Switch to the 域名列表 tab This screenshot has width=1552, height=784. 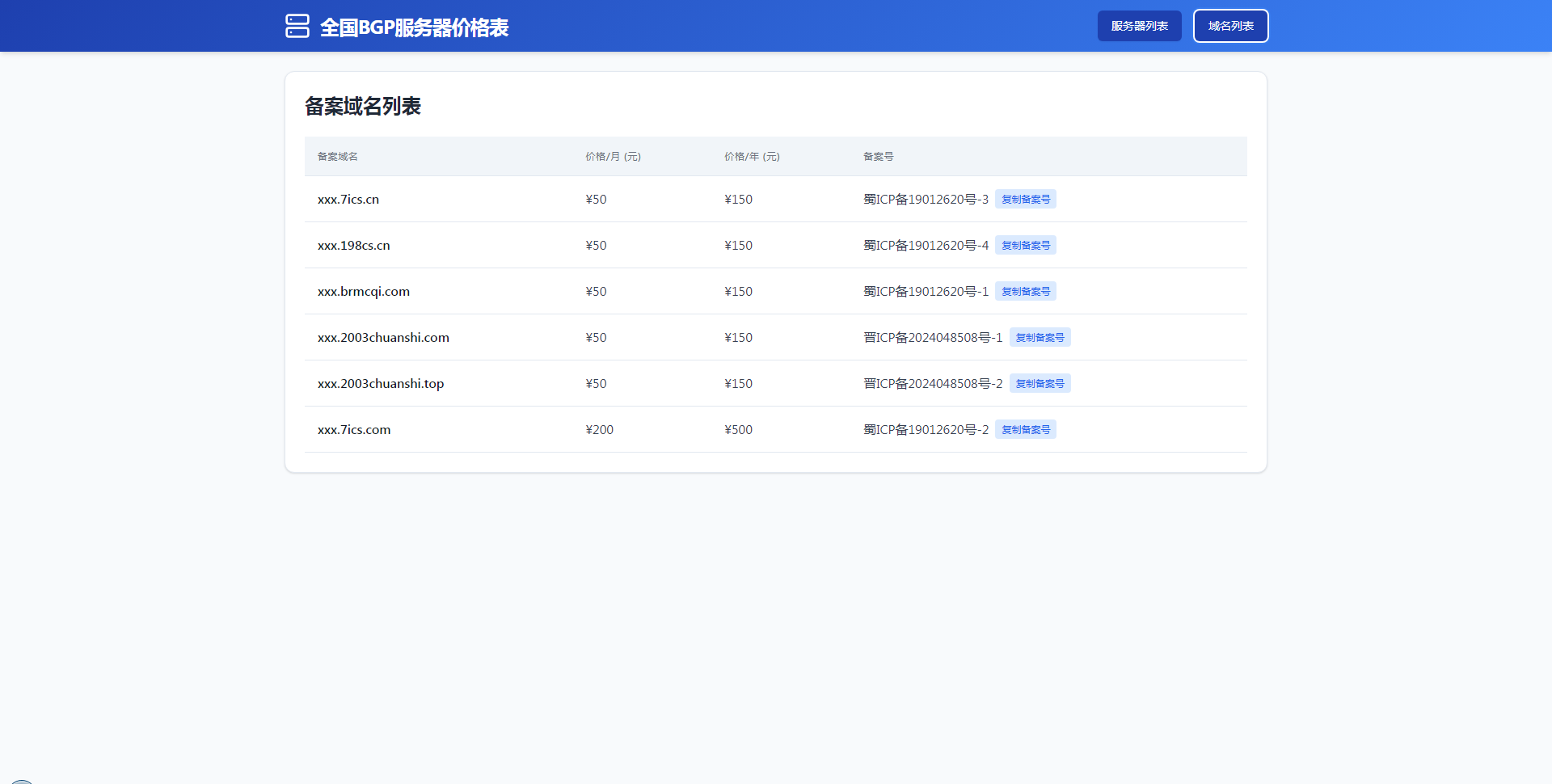point(1230,26)
